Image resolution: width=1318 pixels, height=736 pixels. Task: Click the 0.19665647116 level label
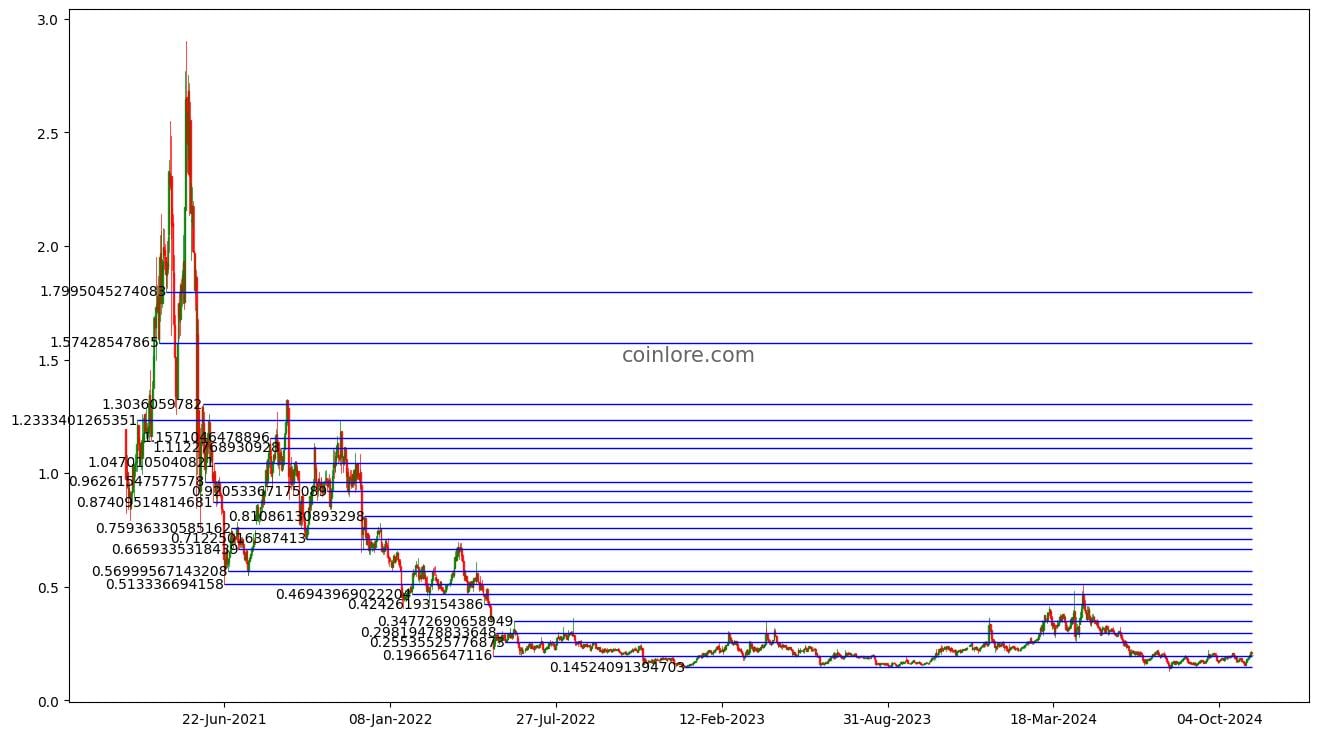[438, 655]
